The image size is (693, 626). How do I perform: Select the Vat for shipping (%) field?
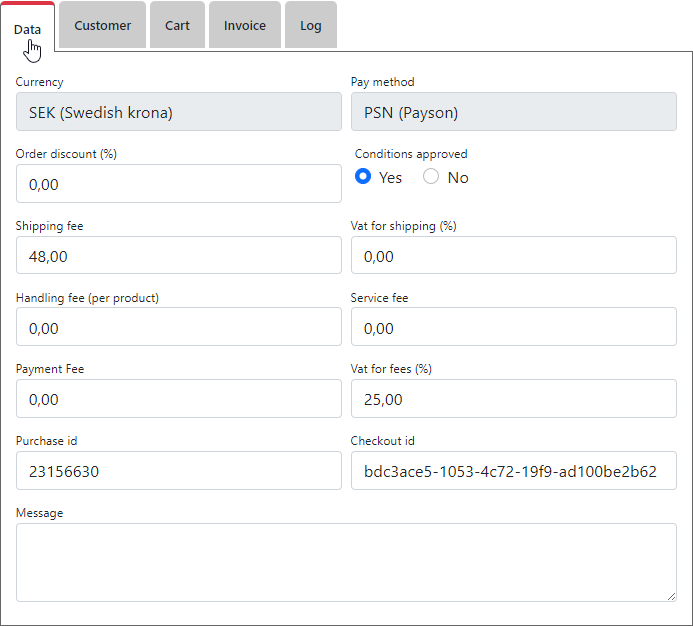click(x=513, y=256)
